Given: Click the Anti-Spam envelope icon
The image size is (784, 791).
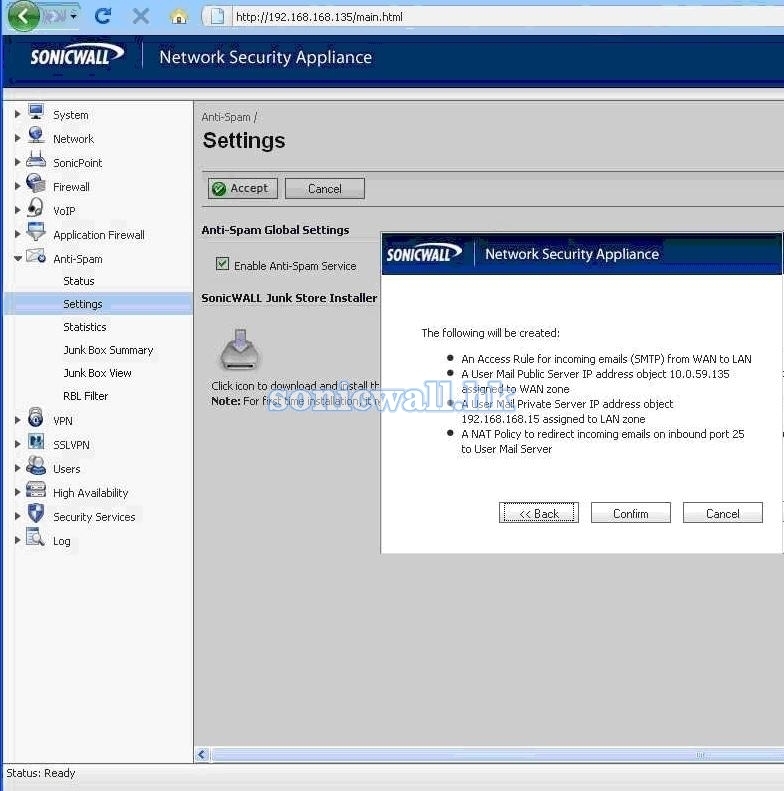Looking at the screenshot, I should pos(36,256).
